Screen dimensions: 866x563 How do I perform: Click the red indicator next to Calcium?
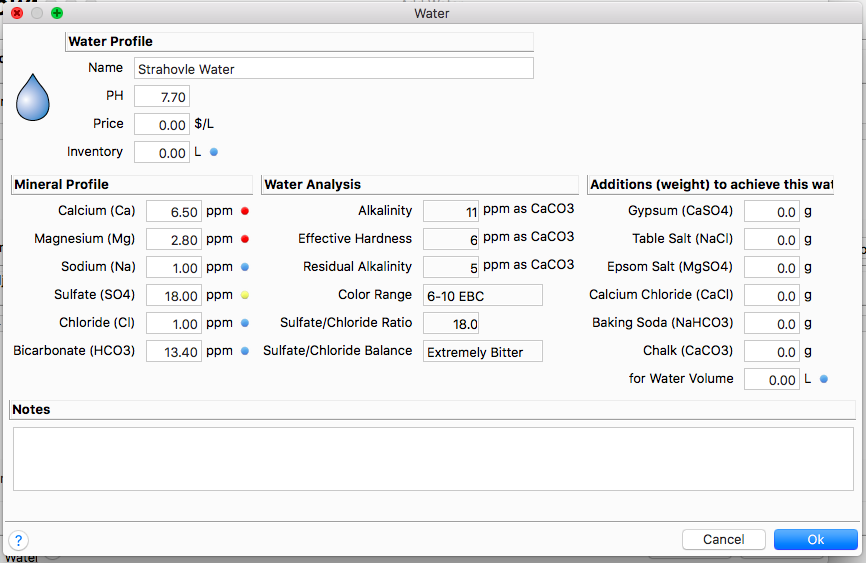point(245,212)
